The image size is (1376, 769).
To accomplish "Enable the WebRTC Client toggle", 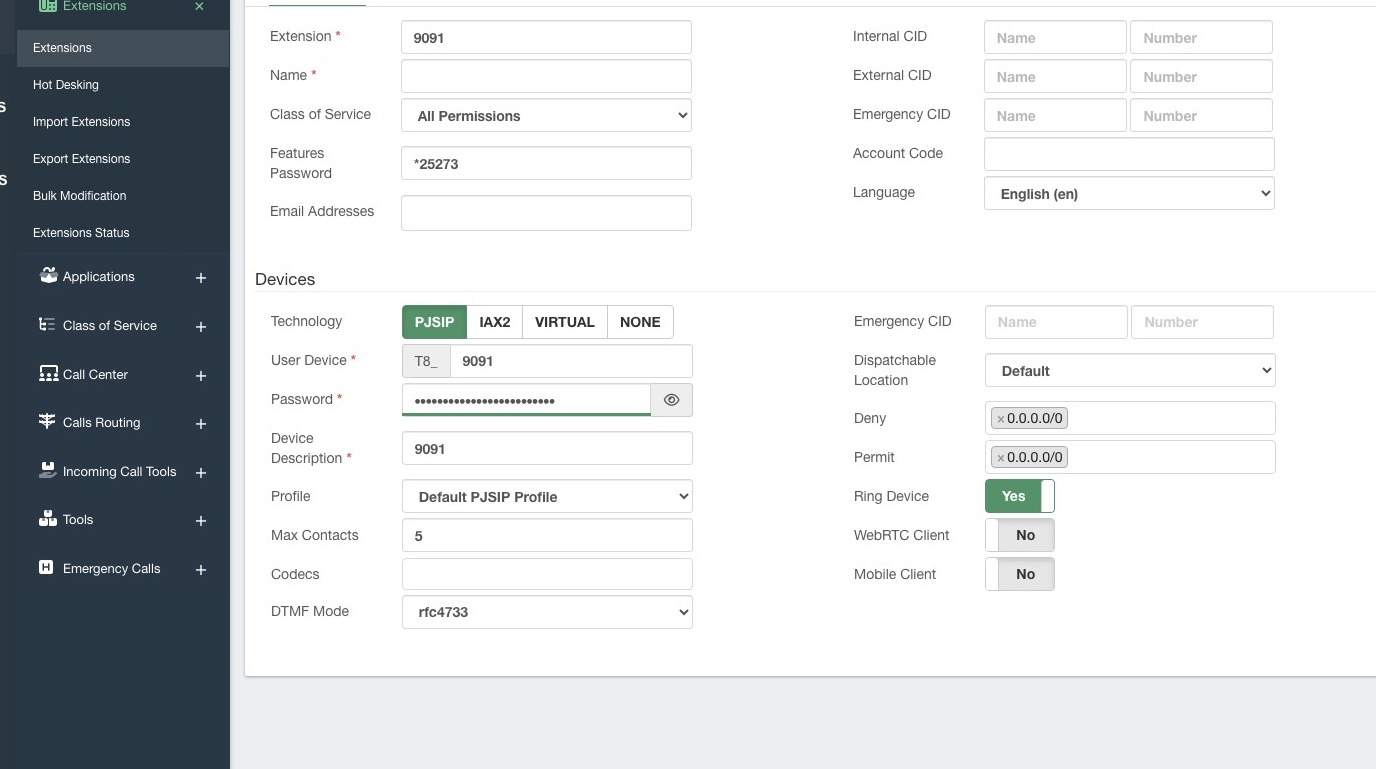I will point(1019,535).
